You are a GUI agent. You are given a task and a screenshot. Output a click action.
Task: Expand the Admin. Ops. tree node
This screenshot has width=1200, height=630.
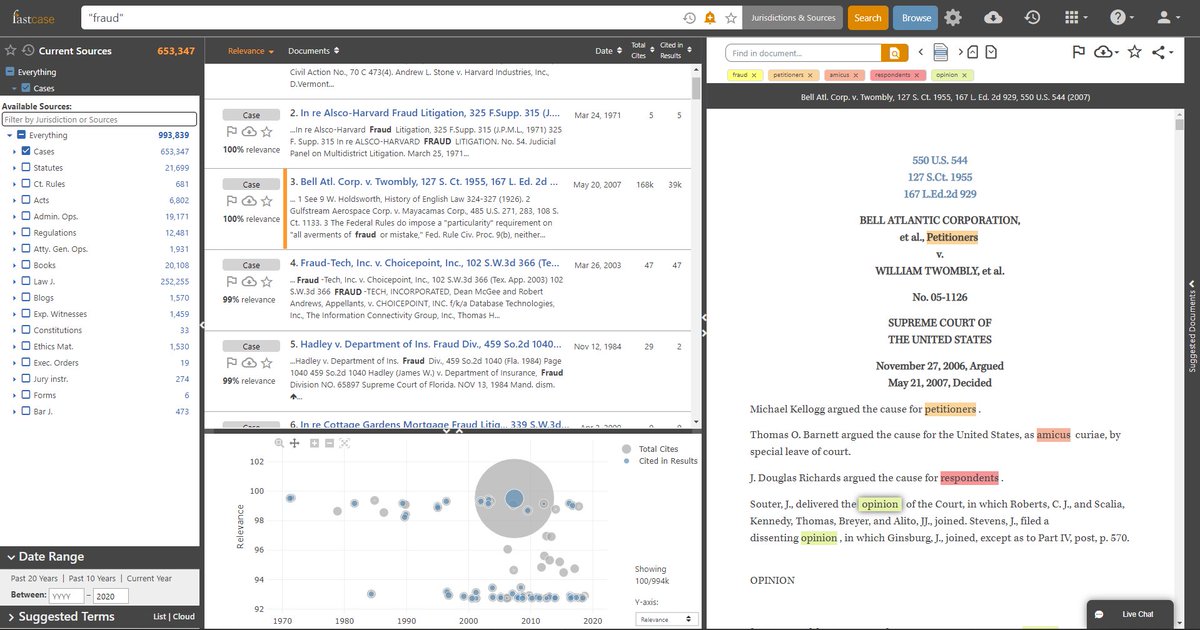coord(15,216)
